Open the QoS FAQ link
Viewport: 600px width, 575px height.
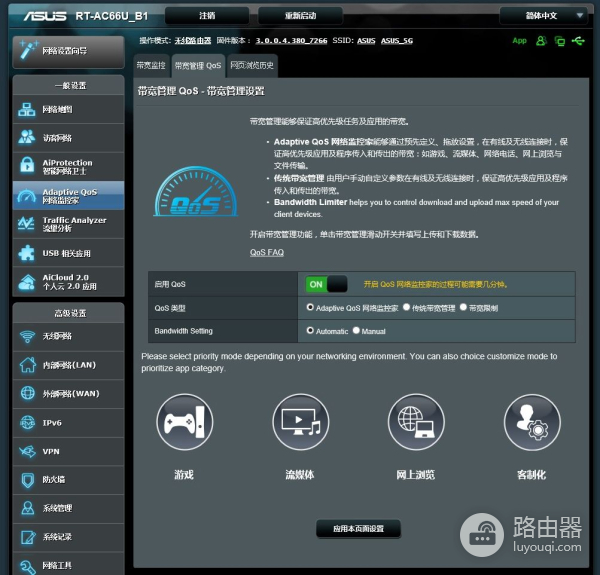click(267, 252)
